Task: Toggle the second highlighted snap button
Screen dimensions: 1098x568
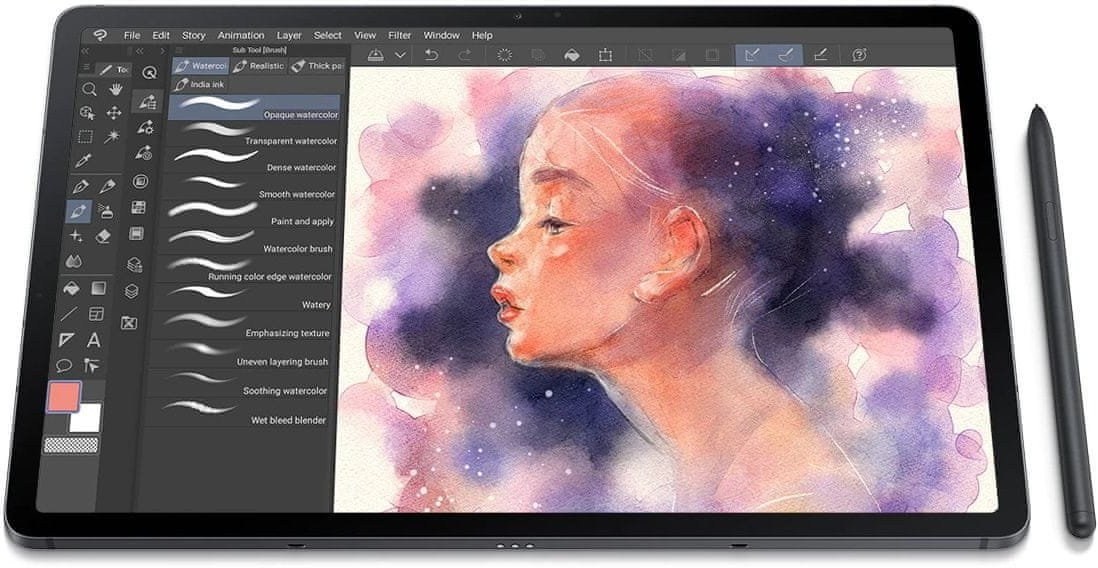Action: 786,55
